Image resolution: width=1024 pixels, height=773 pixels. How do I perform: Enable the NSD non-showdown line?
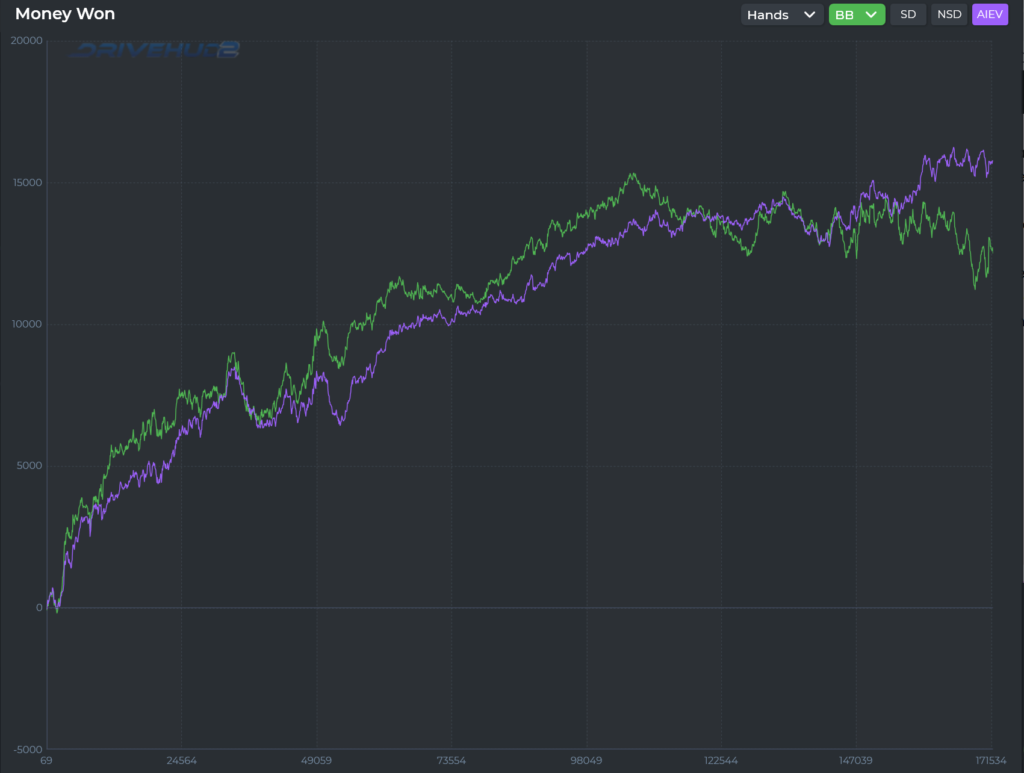pos(948,15)
